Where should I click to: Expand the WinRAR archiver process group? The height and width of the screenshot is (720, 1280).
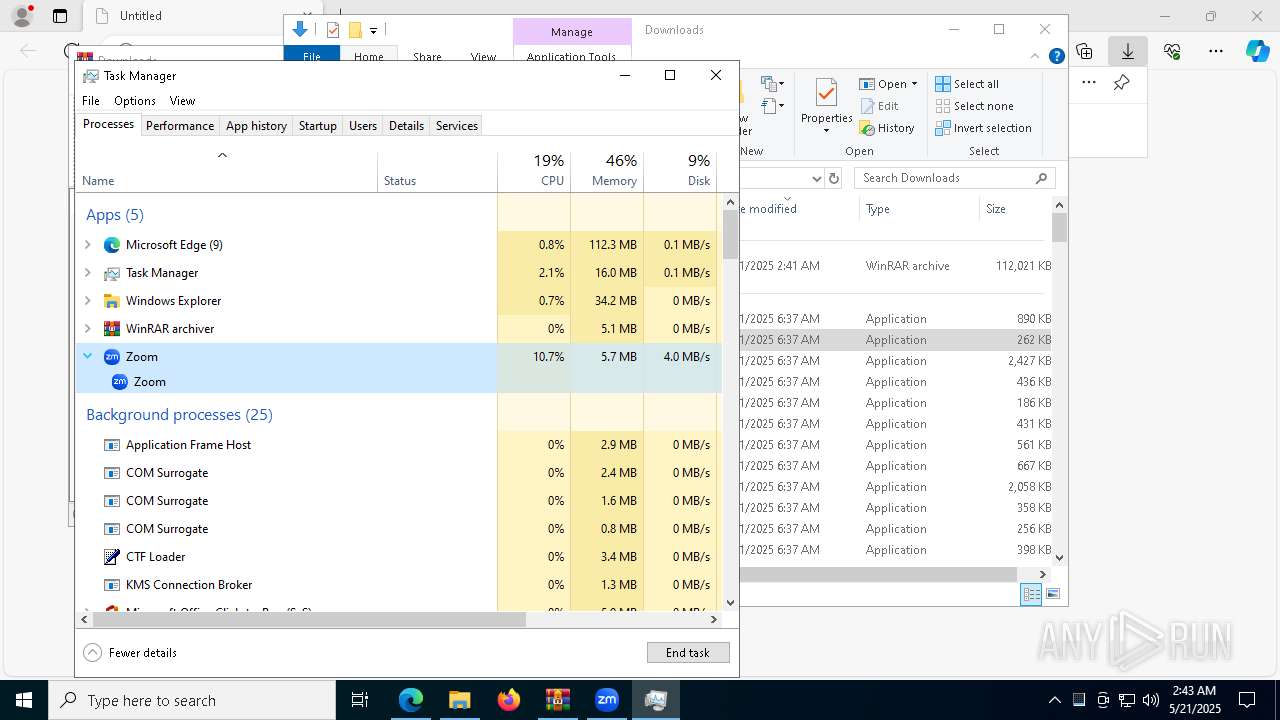[88, 329]
